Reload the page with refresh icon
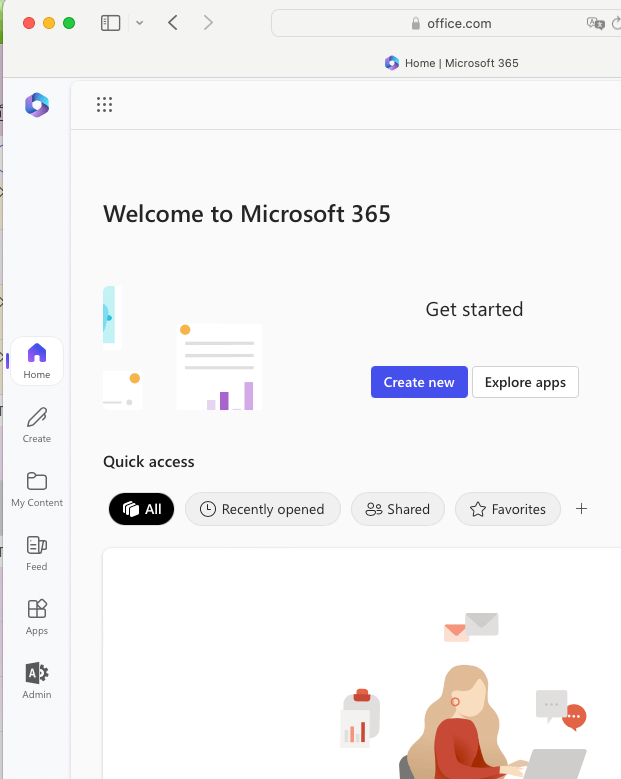 tap(616, 23)
